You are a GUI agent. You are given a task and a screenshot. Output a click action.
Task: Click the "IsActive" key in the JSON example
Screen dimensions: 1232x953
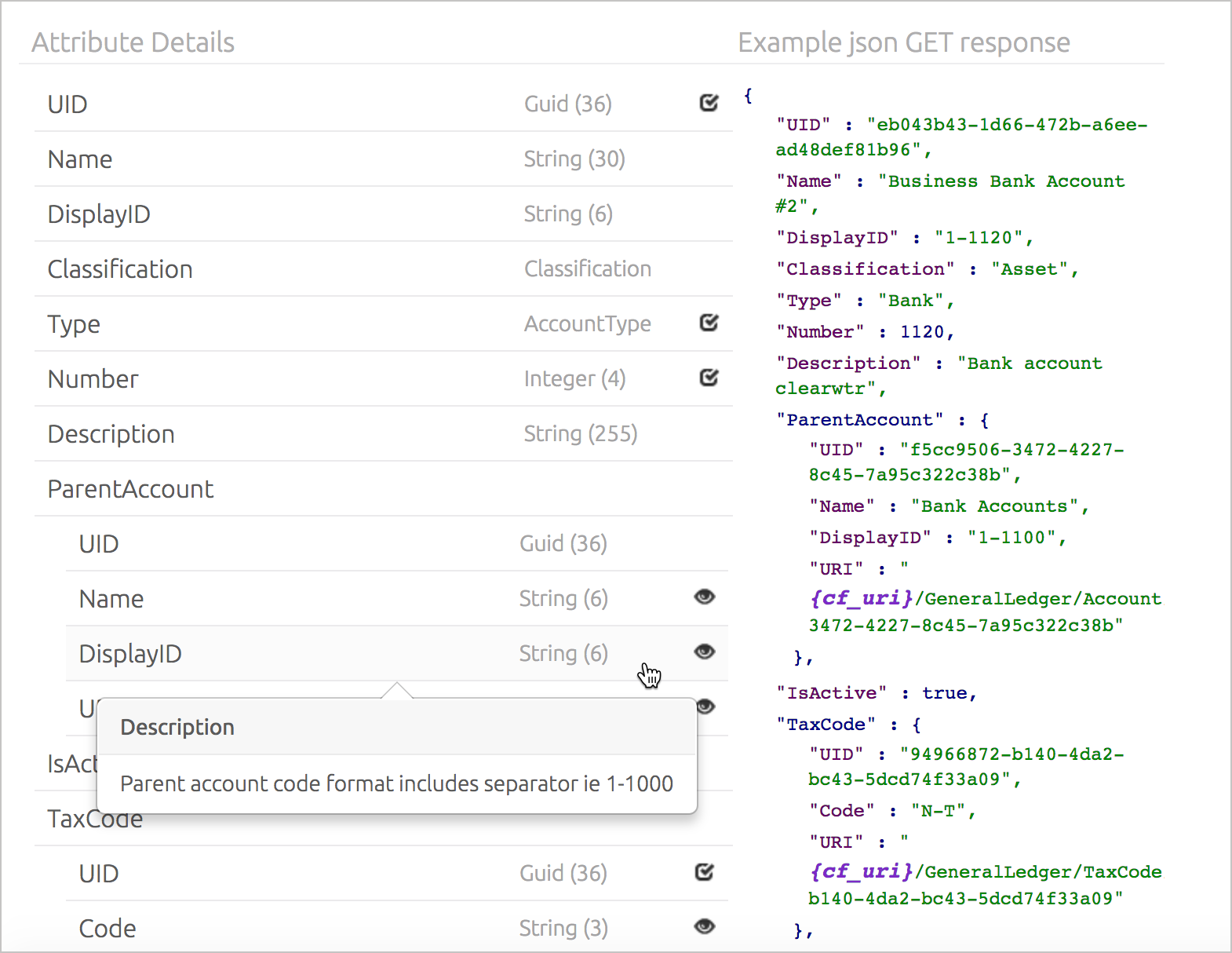point(831,693)
